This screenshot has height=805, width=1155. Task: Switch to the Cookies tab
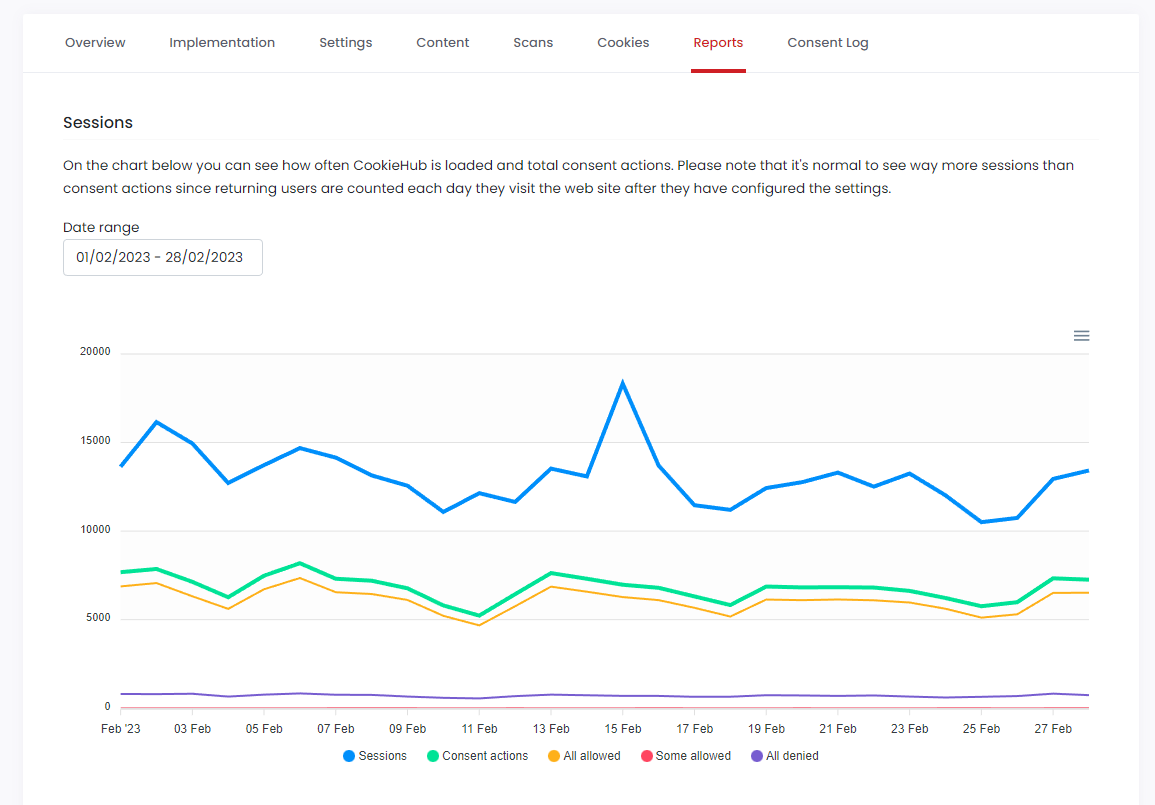click(x=623, y=42)
